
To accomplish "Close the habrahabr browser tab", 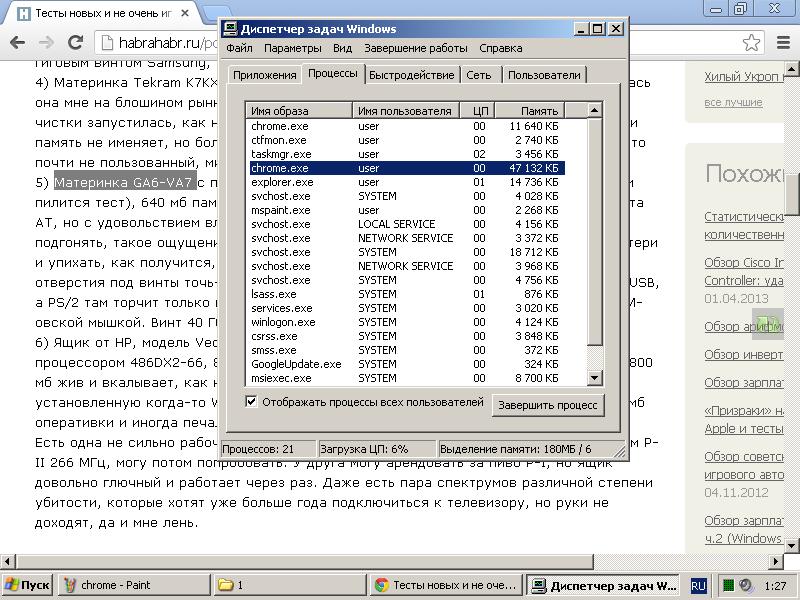I will click(185, 13).
